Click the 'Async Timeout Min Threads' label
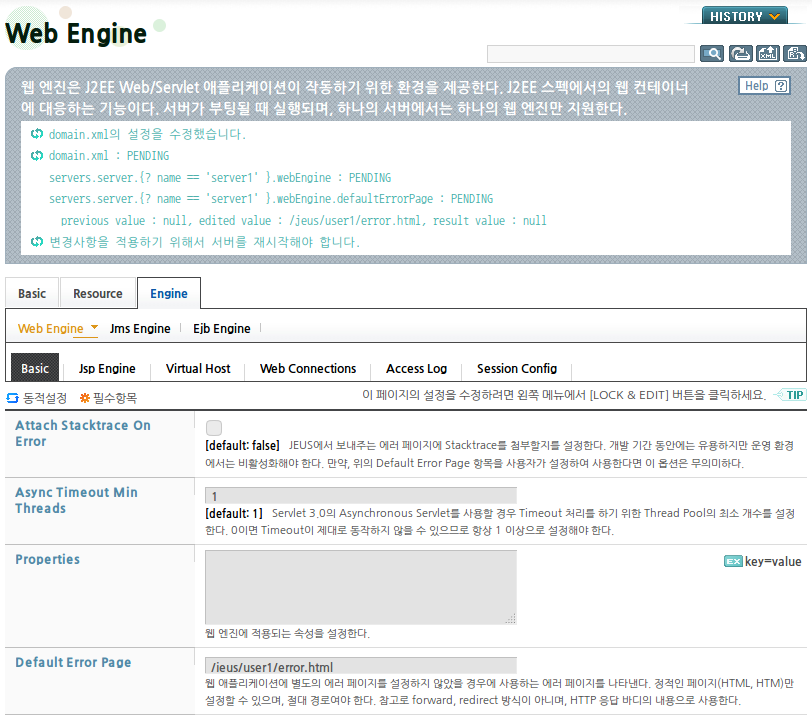The height and width of the screenshot is (720, 812). [x=77, y=500]
